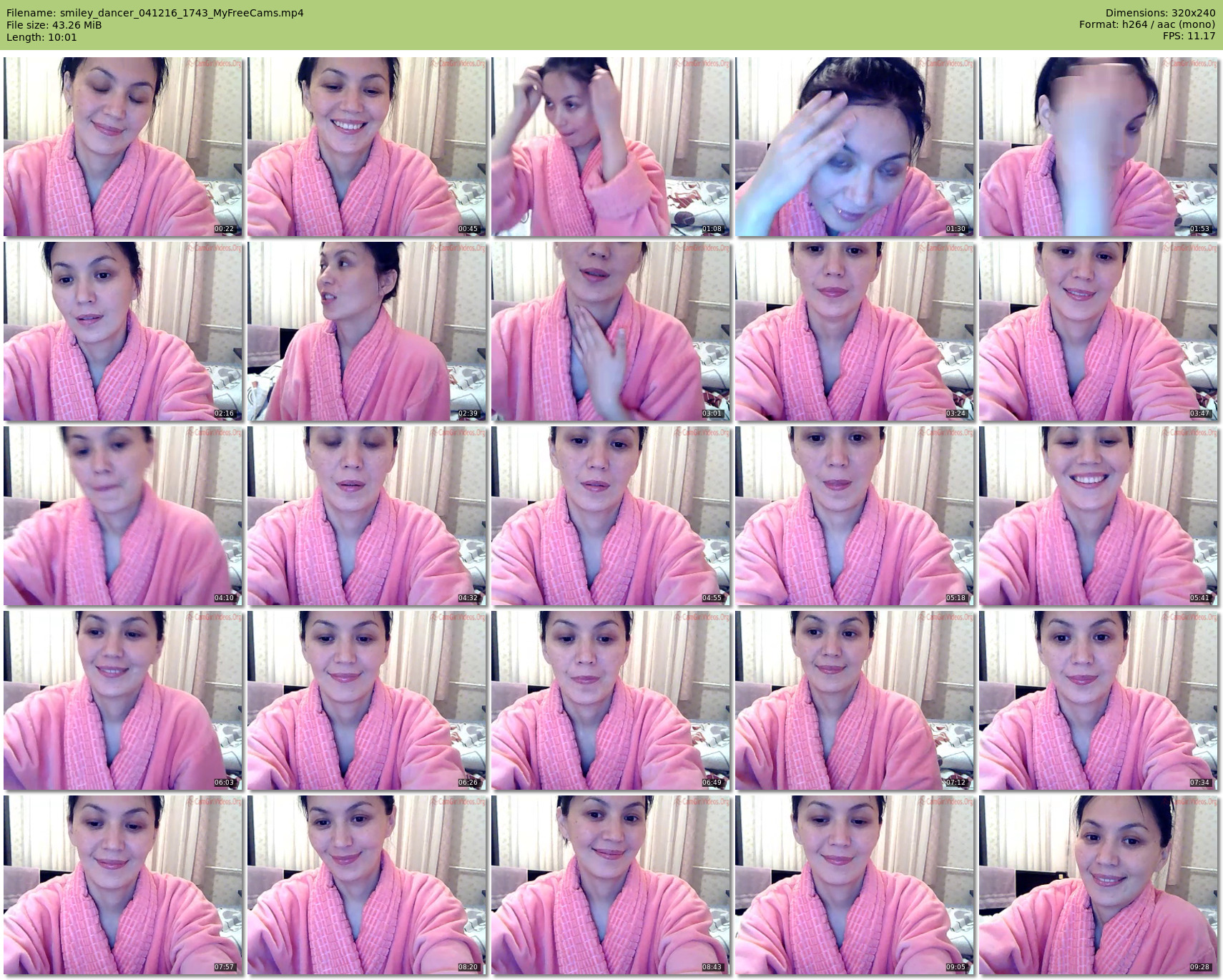The width and height of the screenshot is (1223, 980).
Task: Click the frame at 03:01
Action: coord(611,331)
